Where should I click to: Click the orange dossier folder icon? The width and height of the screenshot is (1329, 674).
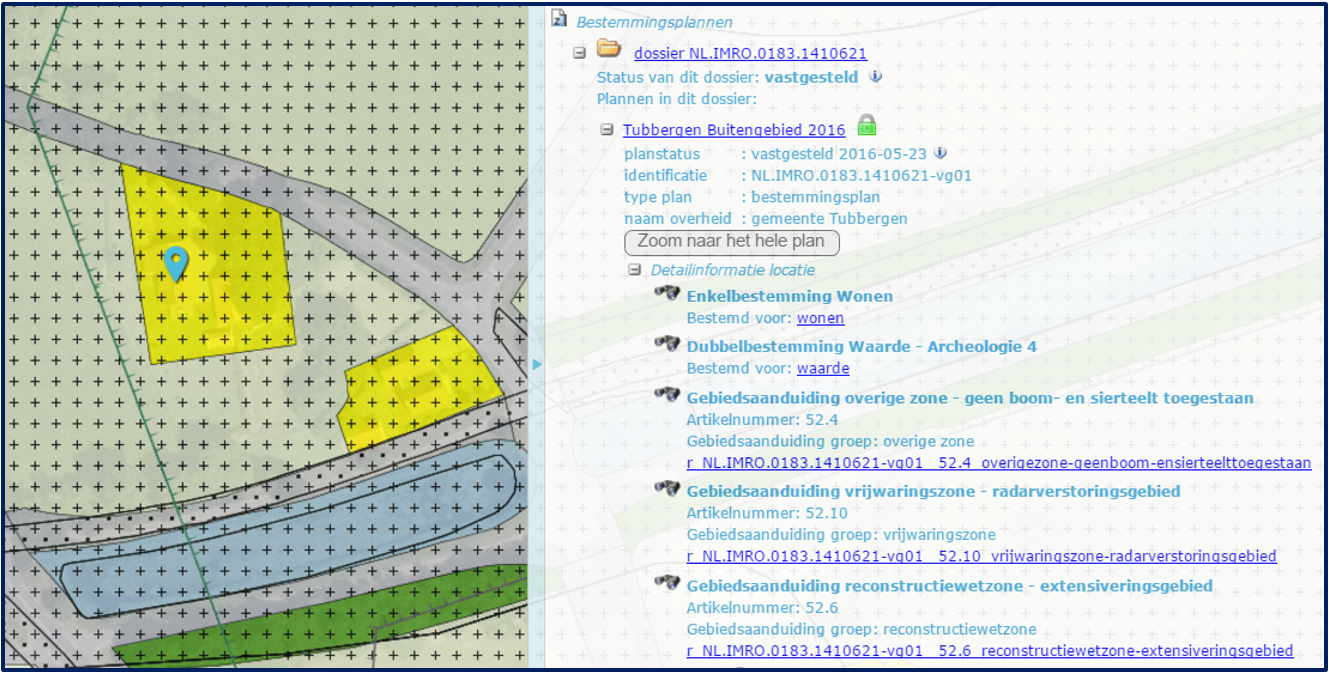608,48
